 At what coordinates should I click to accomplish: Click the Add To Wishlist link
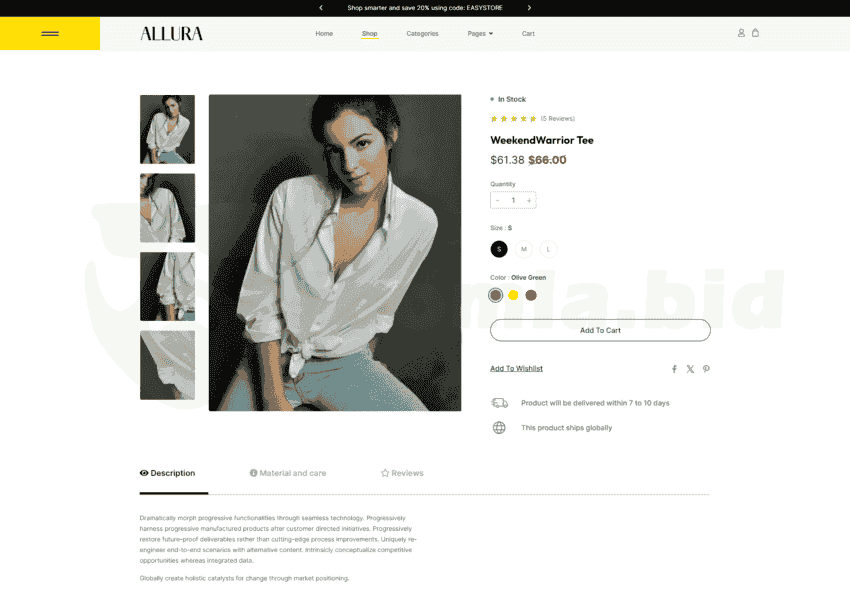(x=516, y=369)
